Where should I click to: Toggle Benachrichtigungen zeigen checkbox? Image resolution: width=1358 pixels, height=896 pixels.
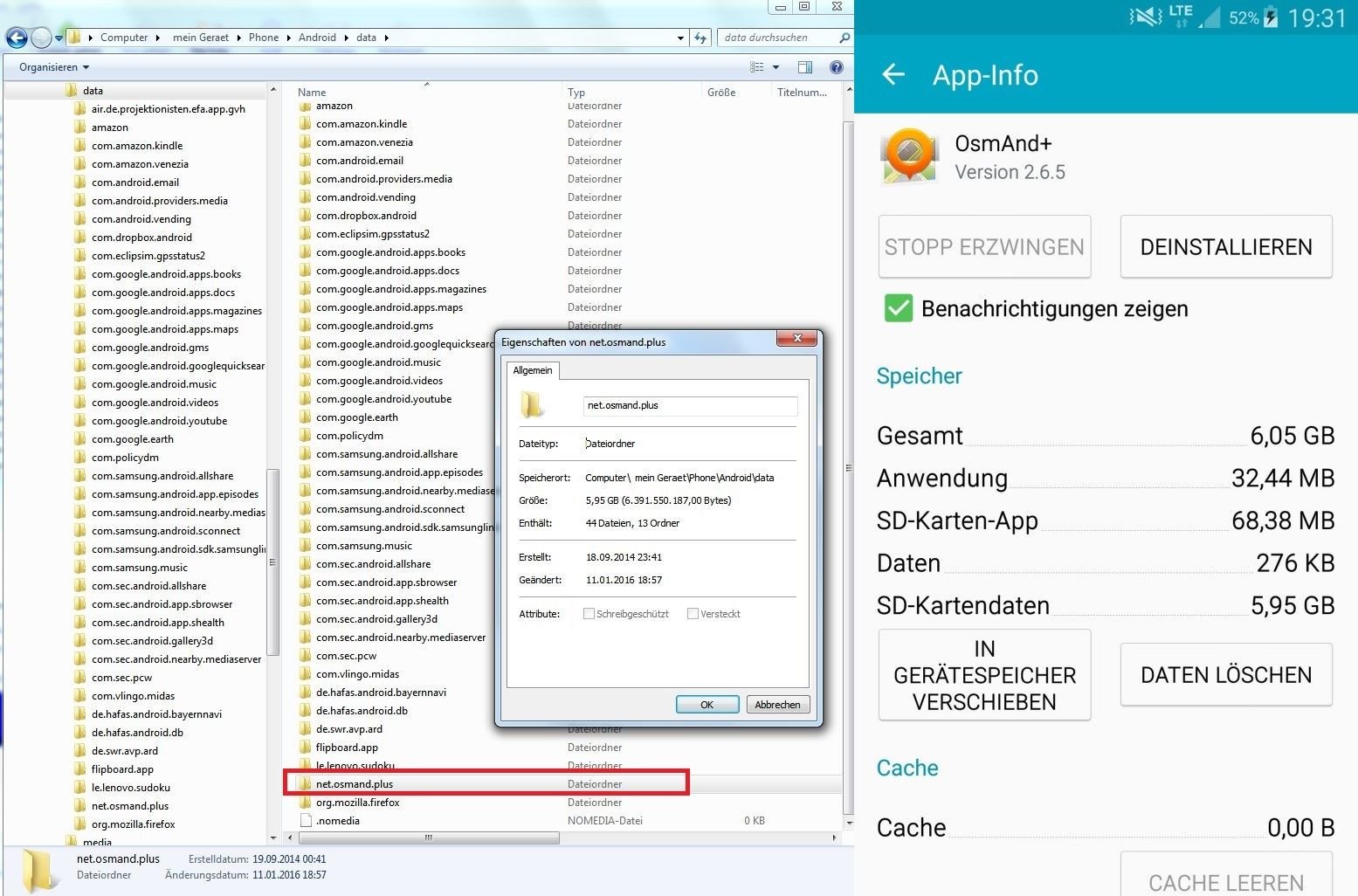898,308
